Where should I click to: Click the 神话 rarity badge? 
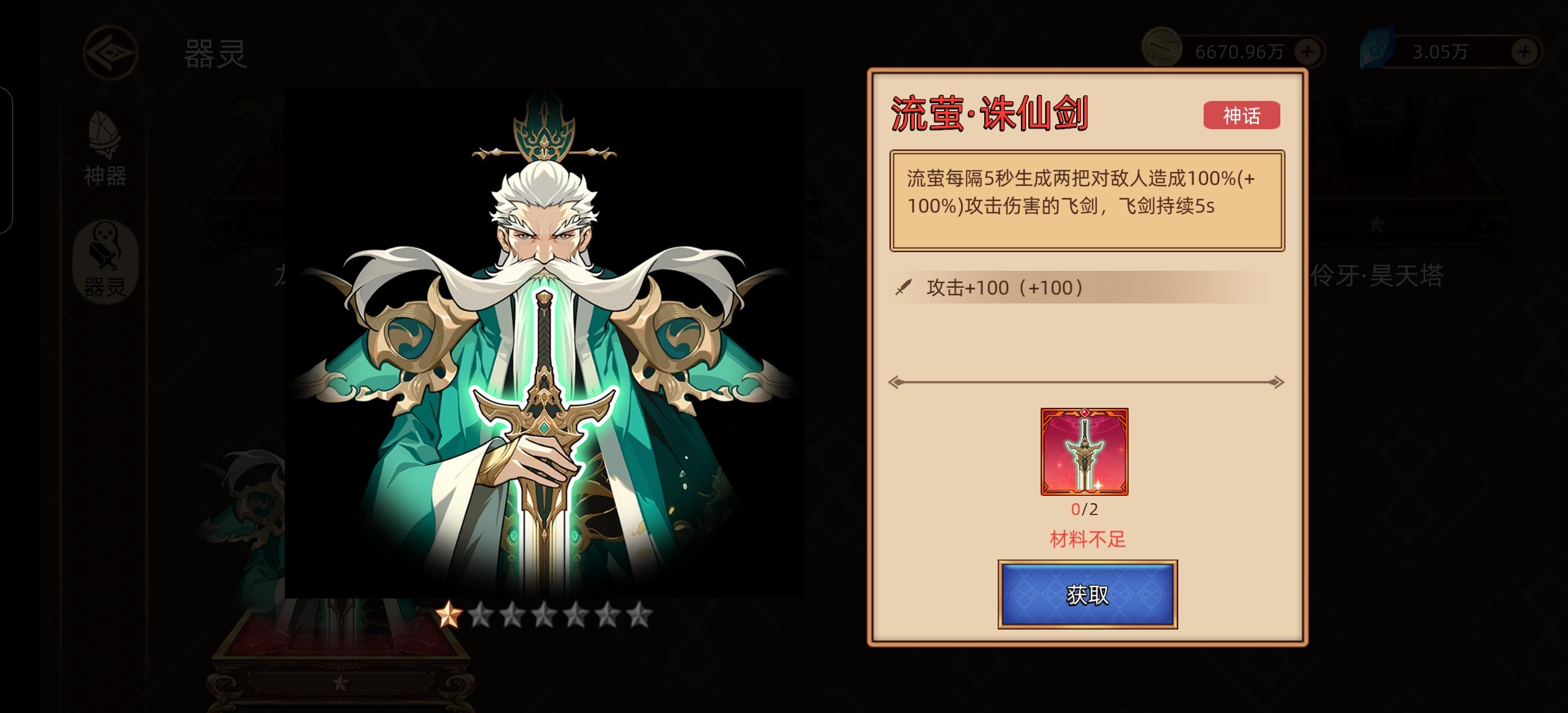(x=1242, y=115)
